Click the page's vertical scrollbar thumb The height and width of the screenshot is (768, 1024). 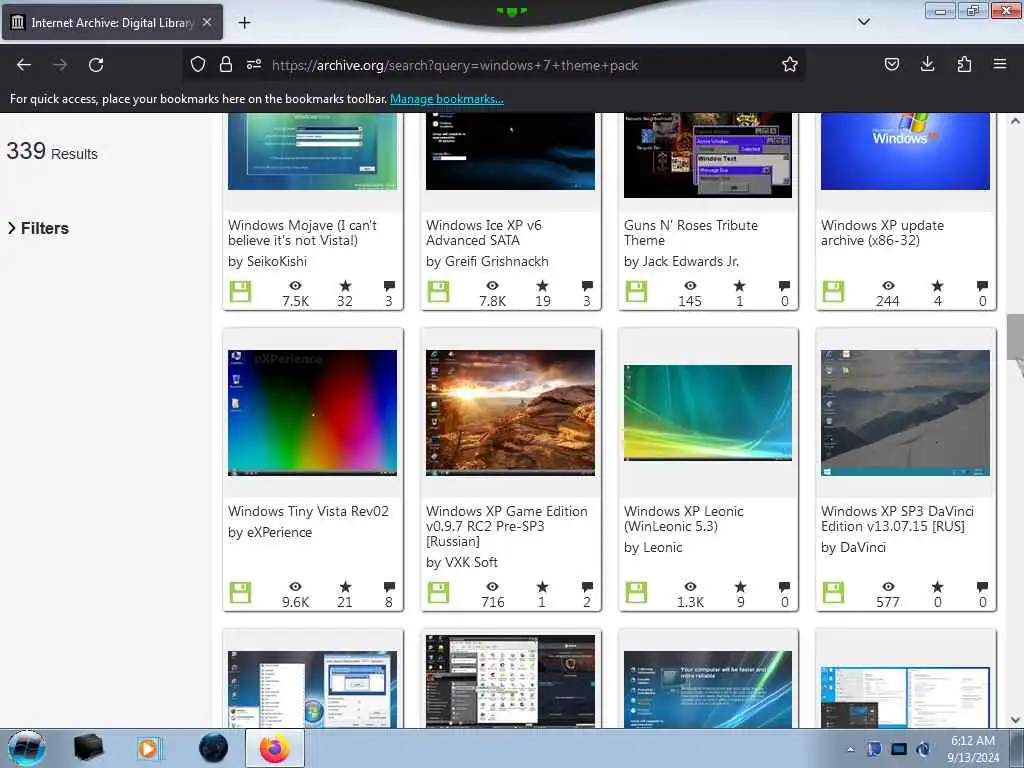pyautogui.click(x=1015, y=337)
